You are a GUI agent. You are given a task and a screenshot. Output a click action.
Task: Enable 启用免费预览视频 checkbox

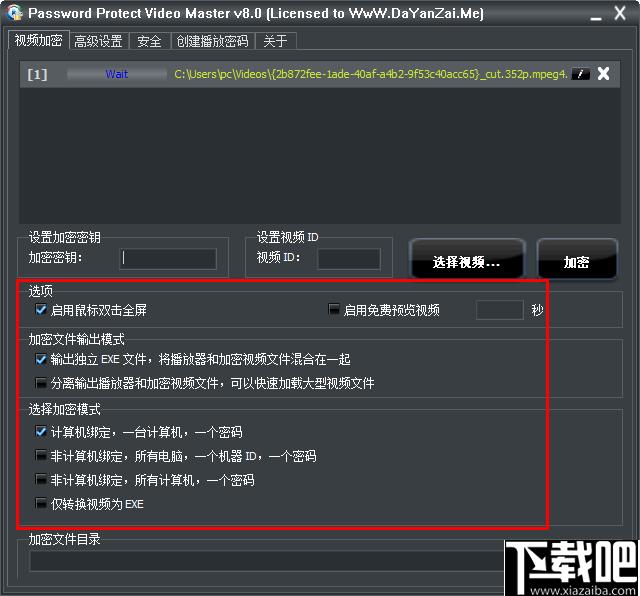pos(334,309)
